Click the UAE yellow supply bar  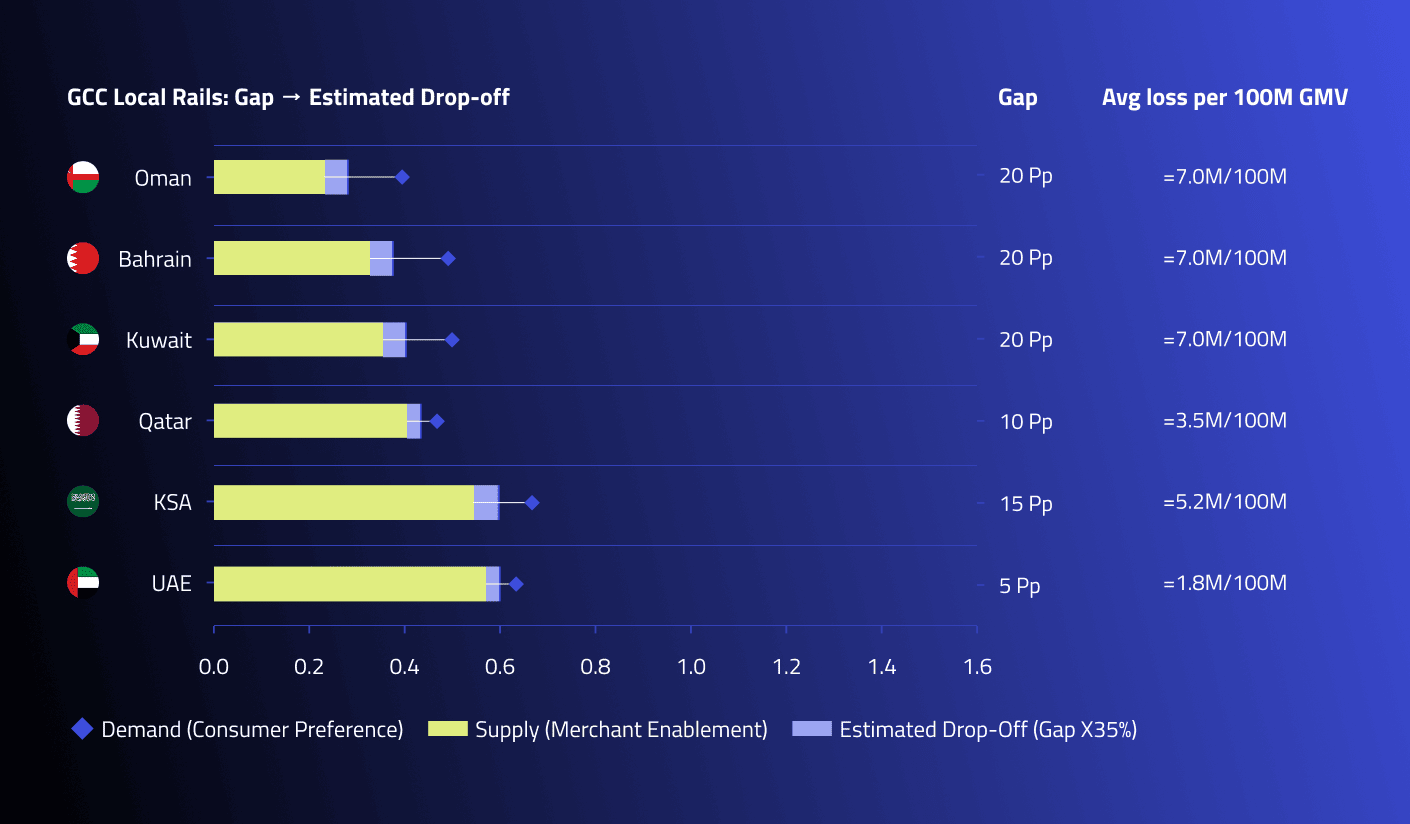click(350, 584)
